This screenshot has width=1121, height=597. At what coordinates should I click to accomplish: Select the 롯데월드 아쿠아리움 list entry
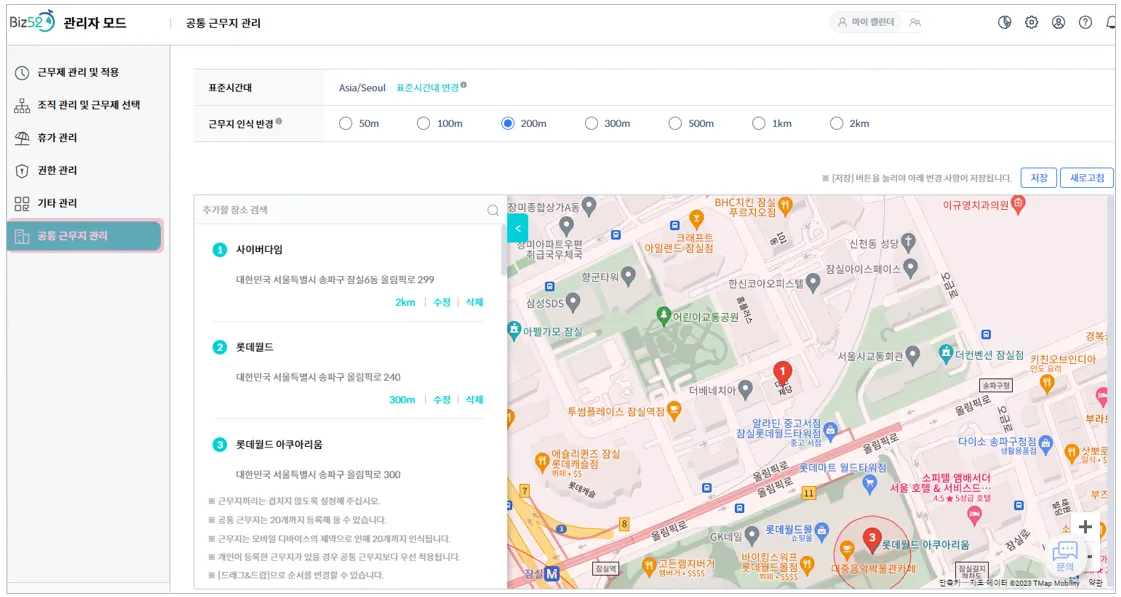[x=348, y=458]
